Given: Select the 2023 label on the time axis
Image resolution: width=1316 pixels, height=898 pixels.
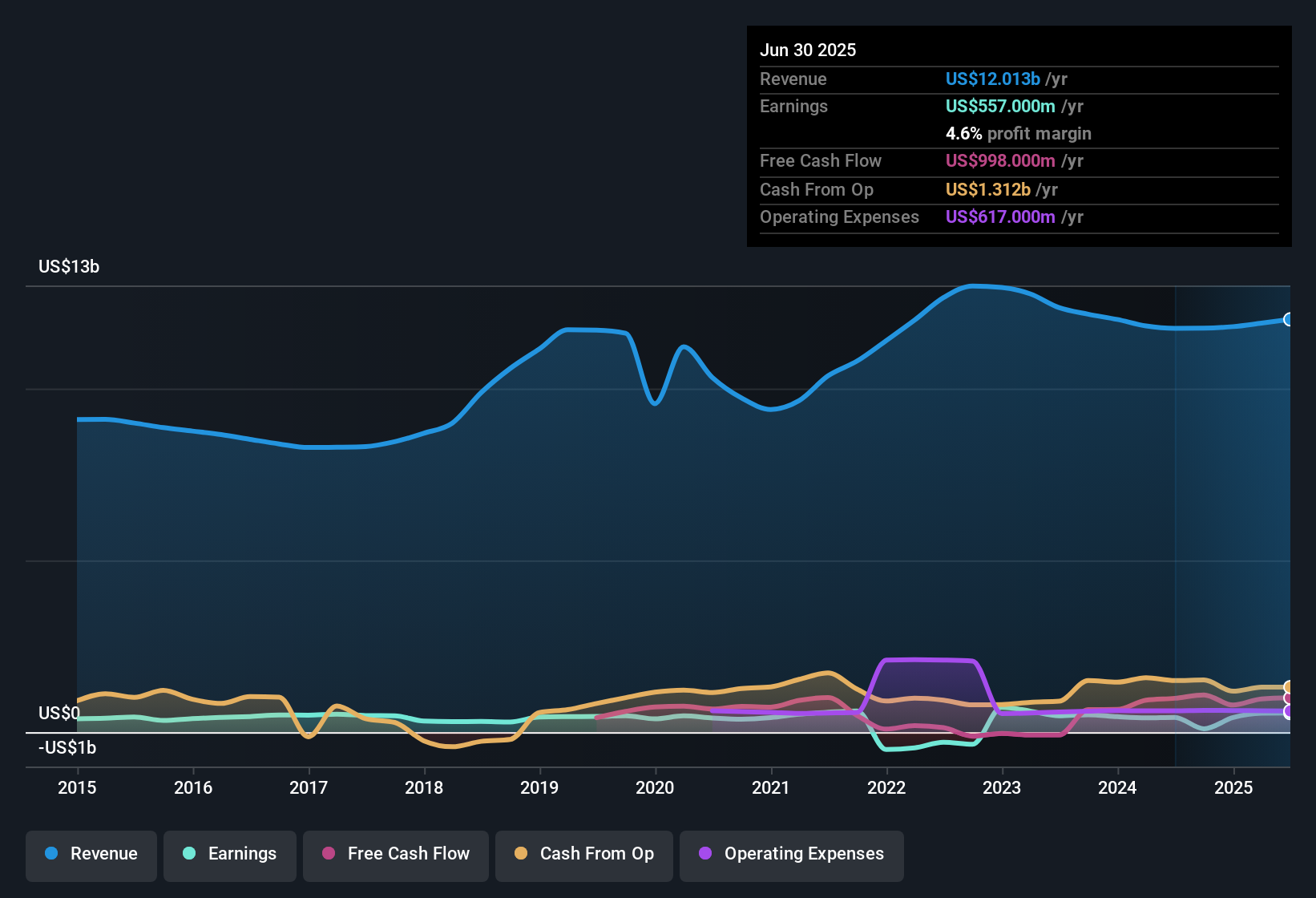Looking at the screenshot, I should (1002, 788).
